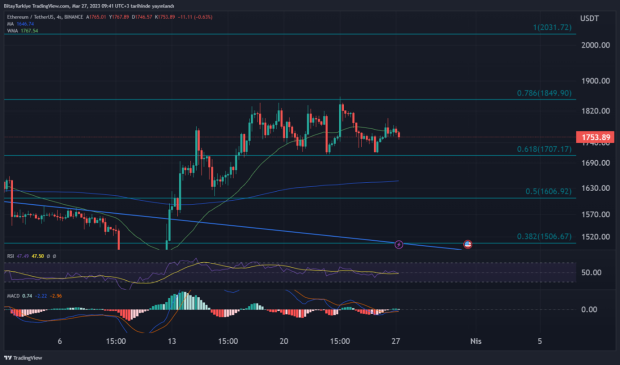Click the MA indicator legend entry
This screenshot has width=620, height=365.
pos(21,24)
